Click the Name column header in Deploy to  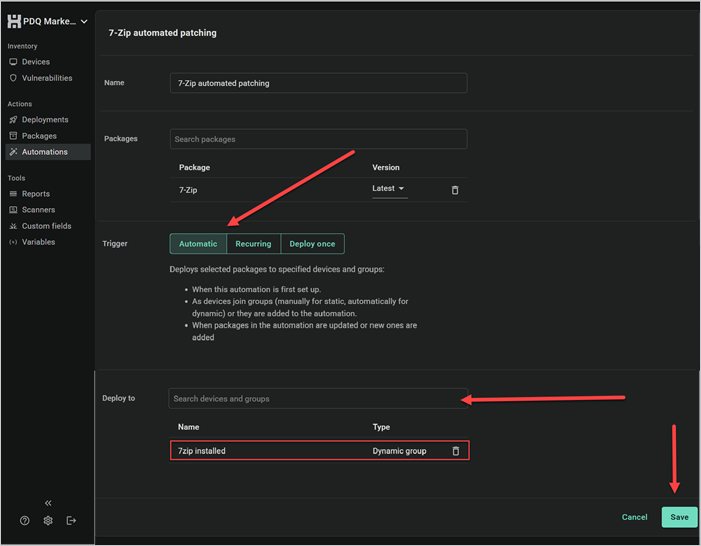tap(189, 427)
